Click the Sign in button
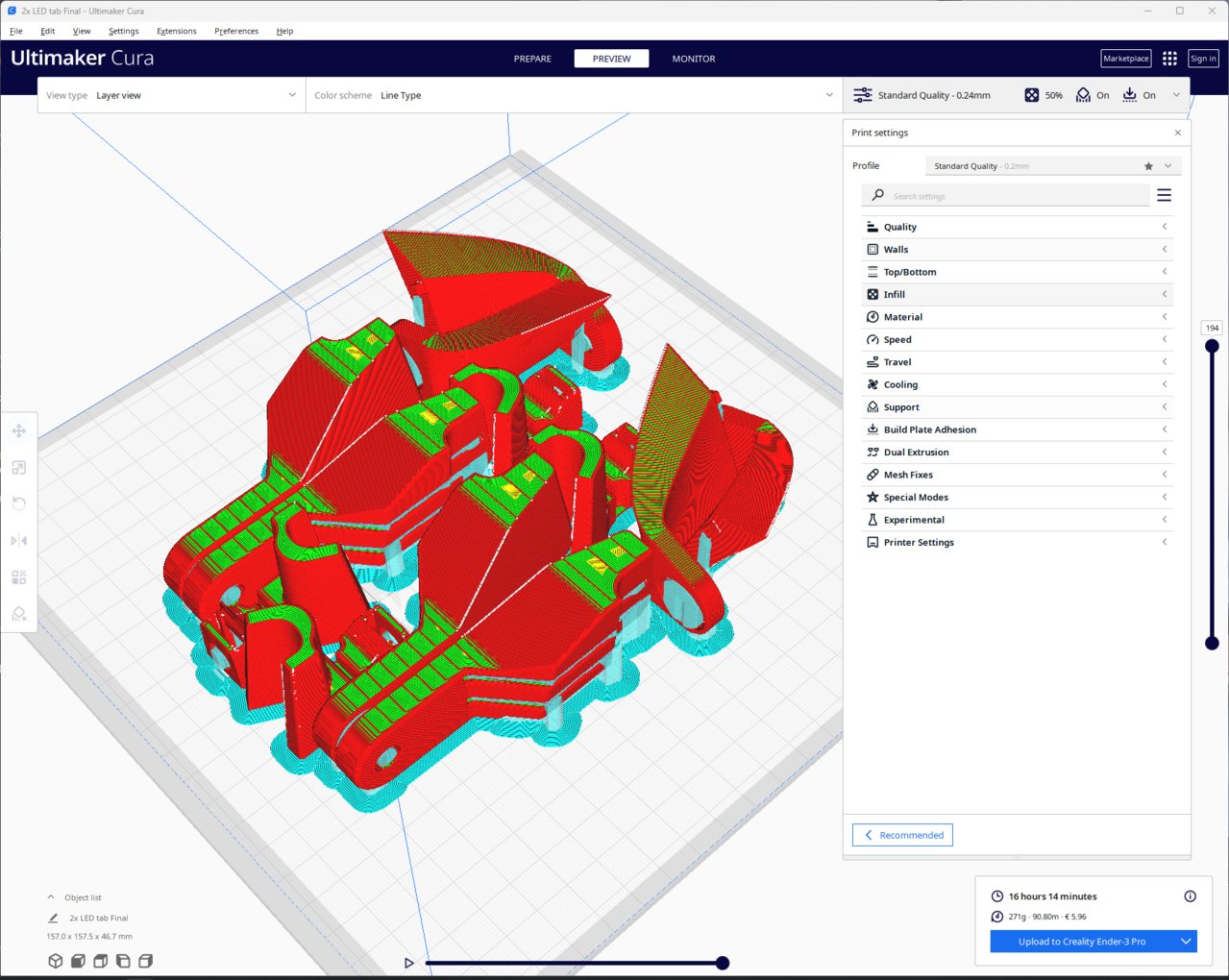The image size is (1229, 980). pos(1203,59)
